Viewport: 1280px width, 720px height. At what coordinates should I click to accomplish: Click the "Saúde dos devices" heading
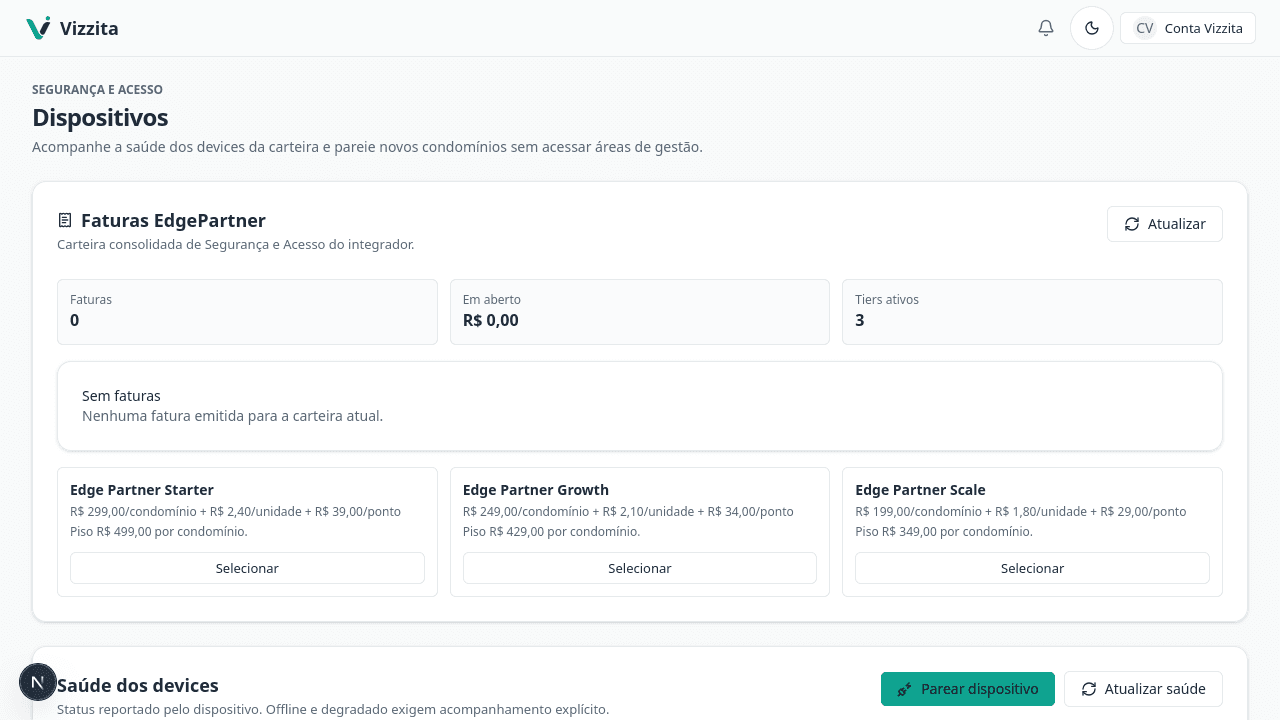(x=138, y=686)
